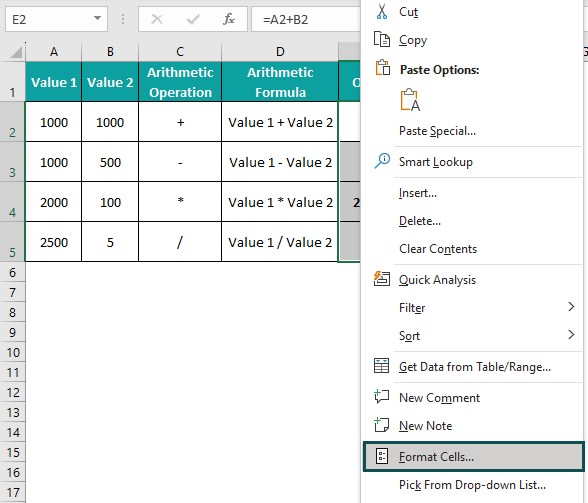Image resolution: width=588 pixels, height=503 pixels.
Task: Select Quick Analysis text entry
Action: pyautogui.click(x=437, y=280)
